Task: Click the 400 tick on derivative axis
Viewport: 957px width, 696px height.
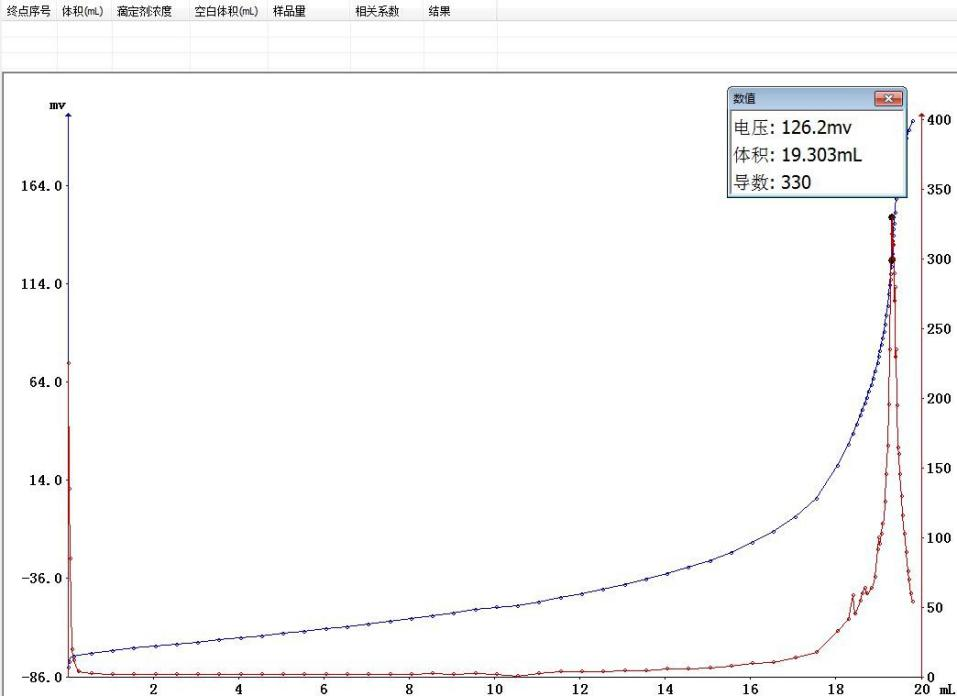Action: click(938, 120)
